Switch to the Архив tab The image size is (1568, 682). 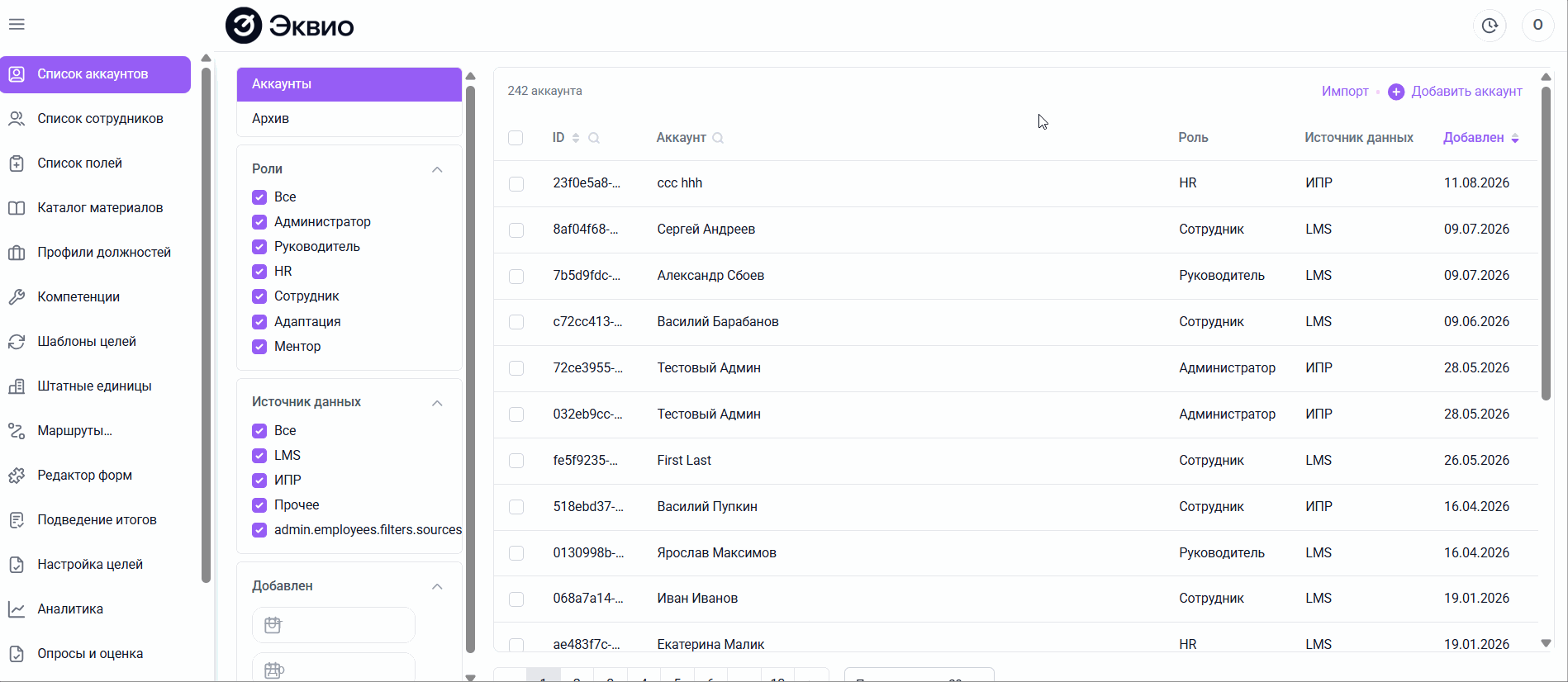[349, 119]
